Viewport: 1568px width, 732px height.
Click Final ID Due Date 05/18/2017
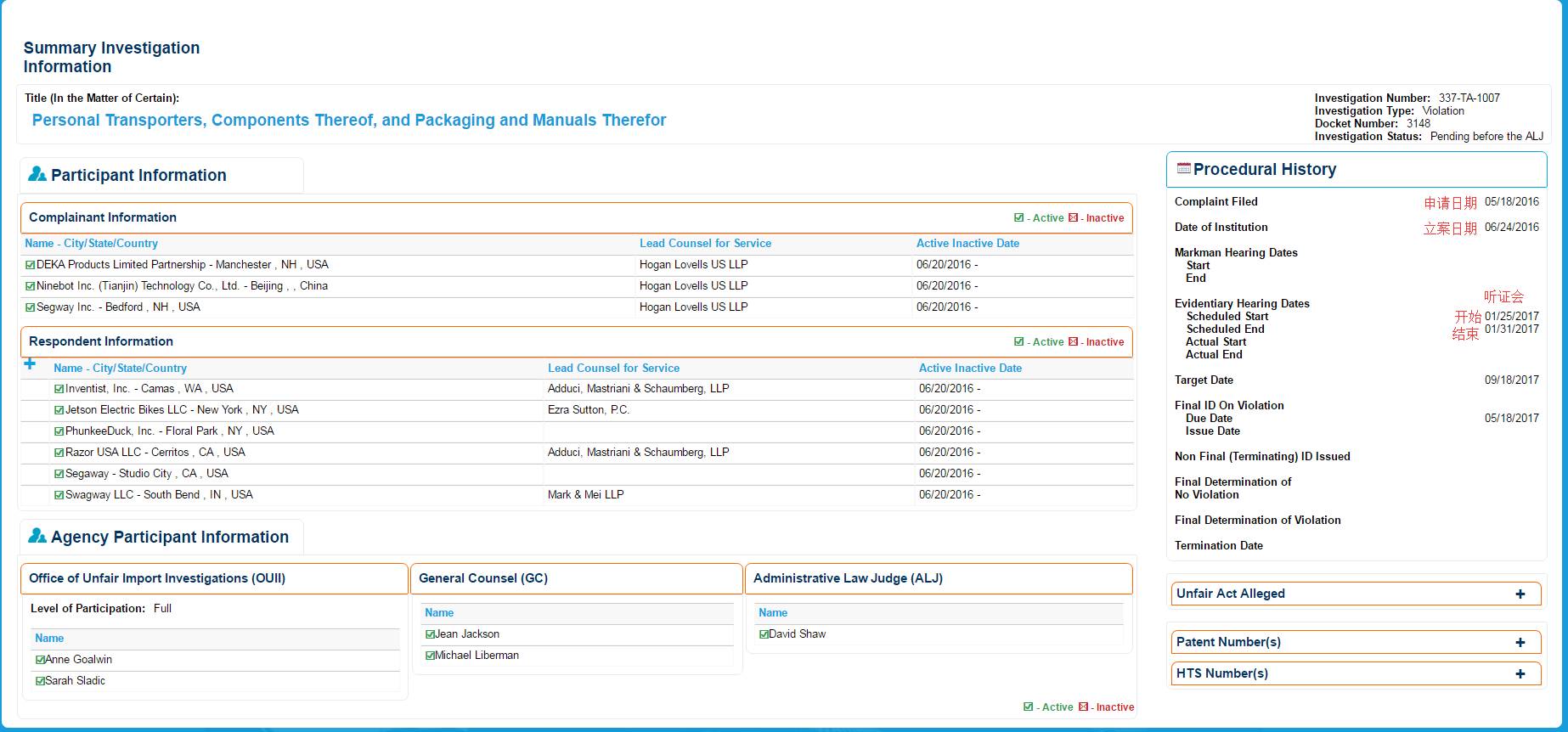[1512, 419]
